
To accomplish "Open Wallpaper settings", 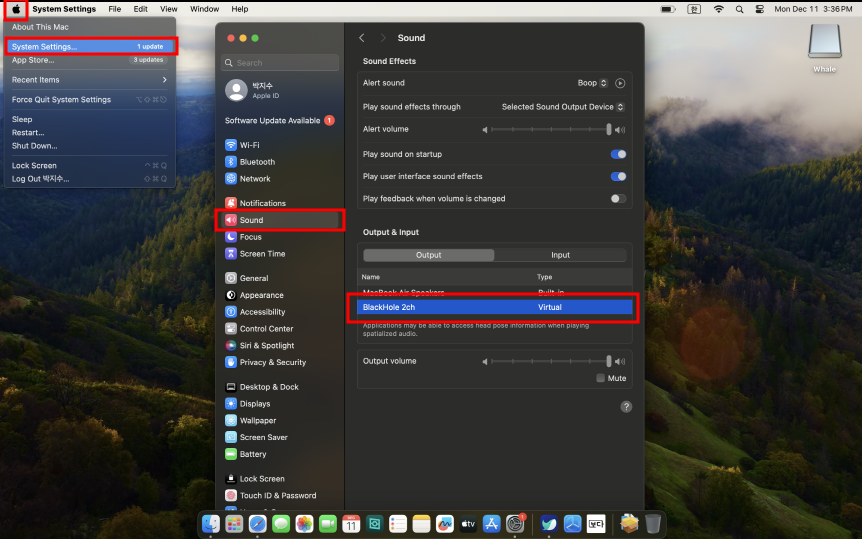I will coord(251,421).
